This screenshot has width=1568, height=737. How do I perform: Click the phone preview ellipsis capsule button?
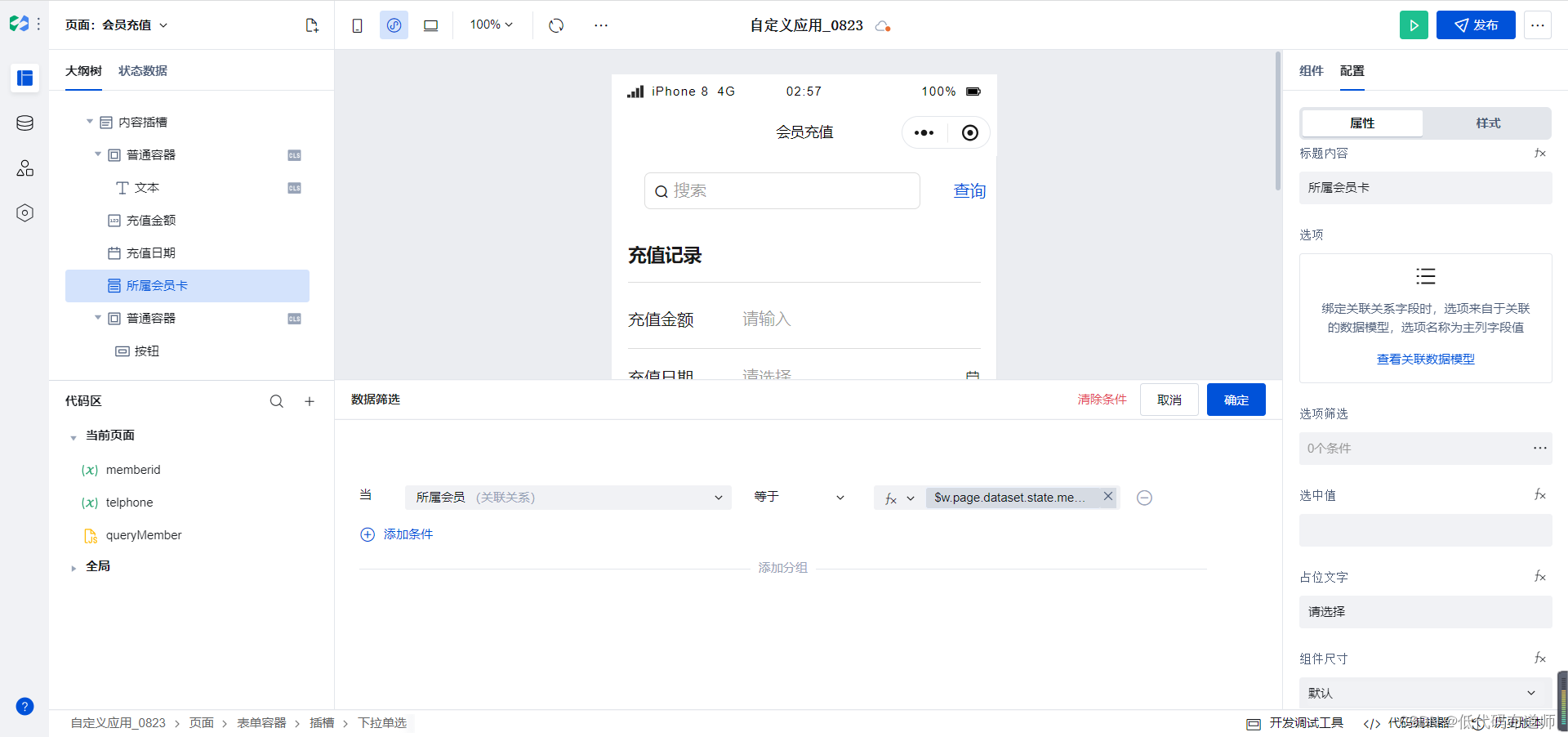[x=924, y=132]
